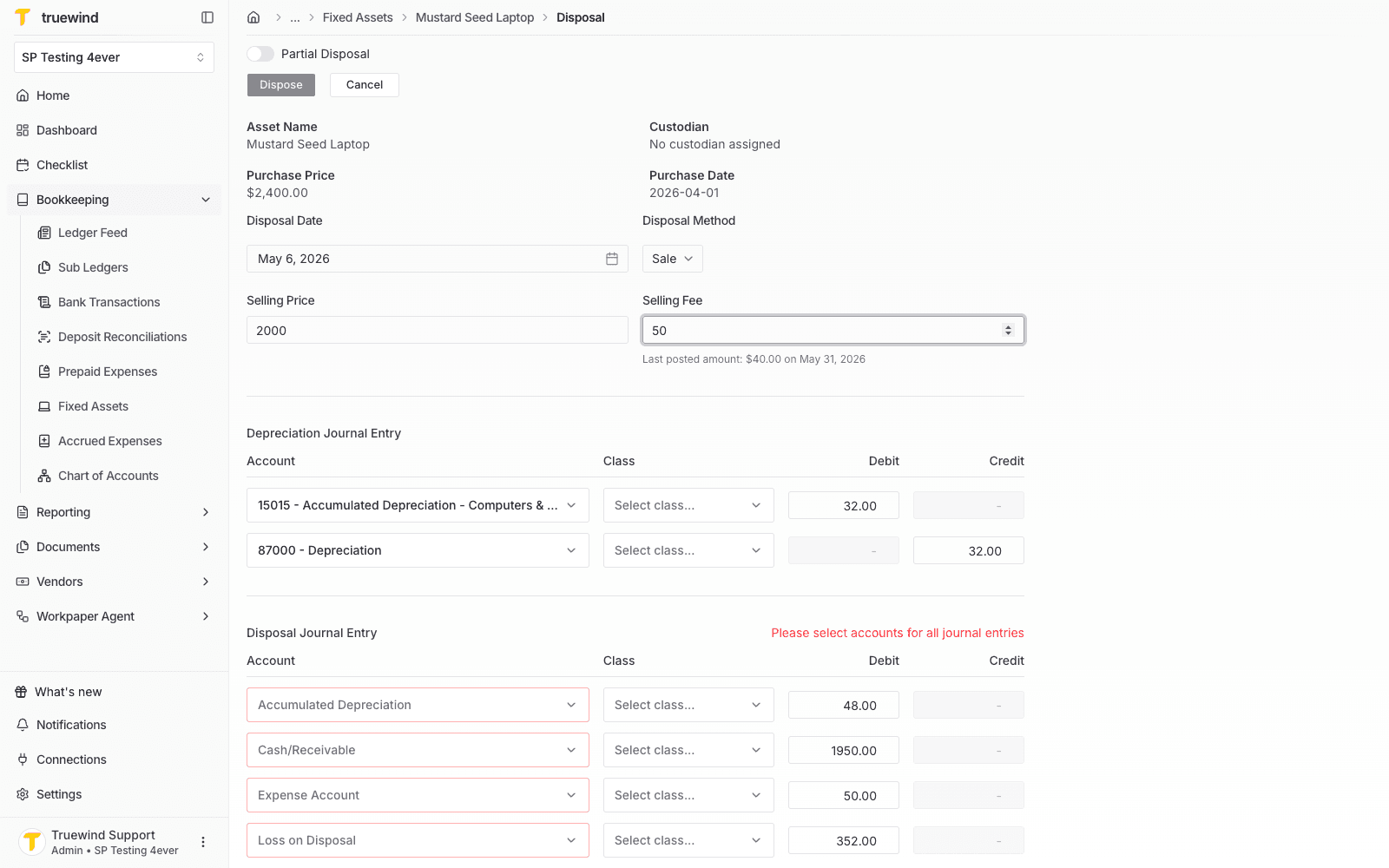Image resolution: width=1389 pixels, height=868 pixels.
Task: Click the Documents files icon
Action: 23,547
